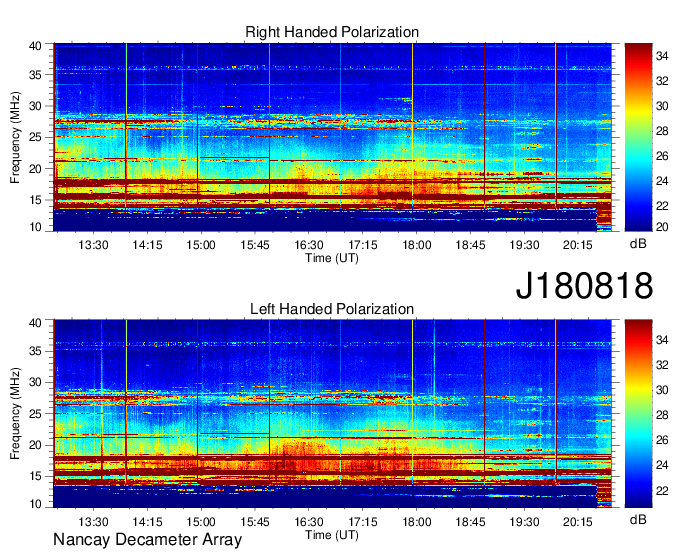Click the 28 dB label on bottom color bar
Screen dimensions: 680x552
tap(662, 415)
